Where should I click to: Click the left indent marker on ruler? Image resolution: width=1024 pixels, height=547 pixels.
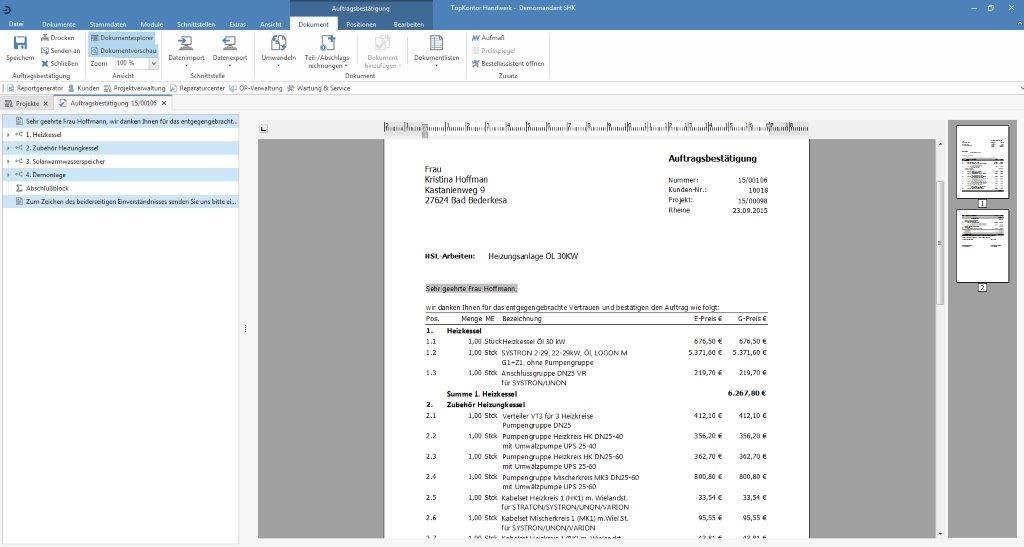point(424,133)
